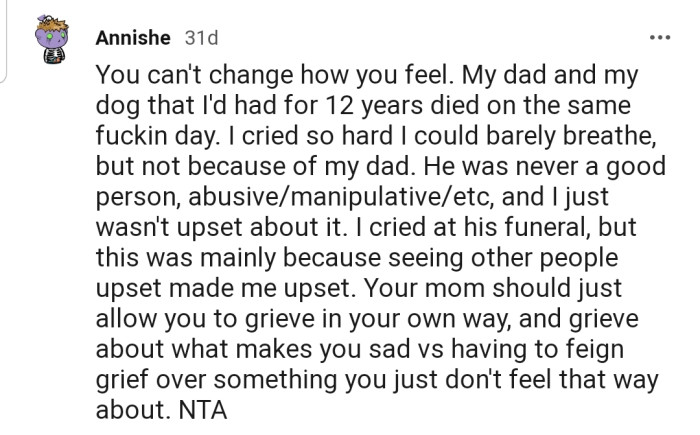This screenshot has height=435, width=700.
Task: Tap the line beginning "grief over something"
Action: pyautogui.click(x=377, y=380)
